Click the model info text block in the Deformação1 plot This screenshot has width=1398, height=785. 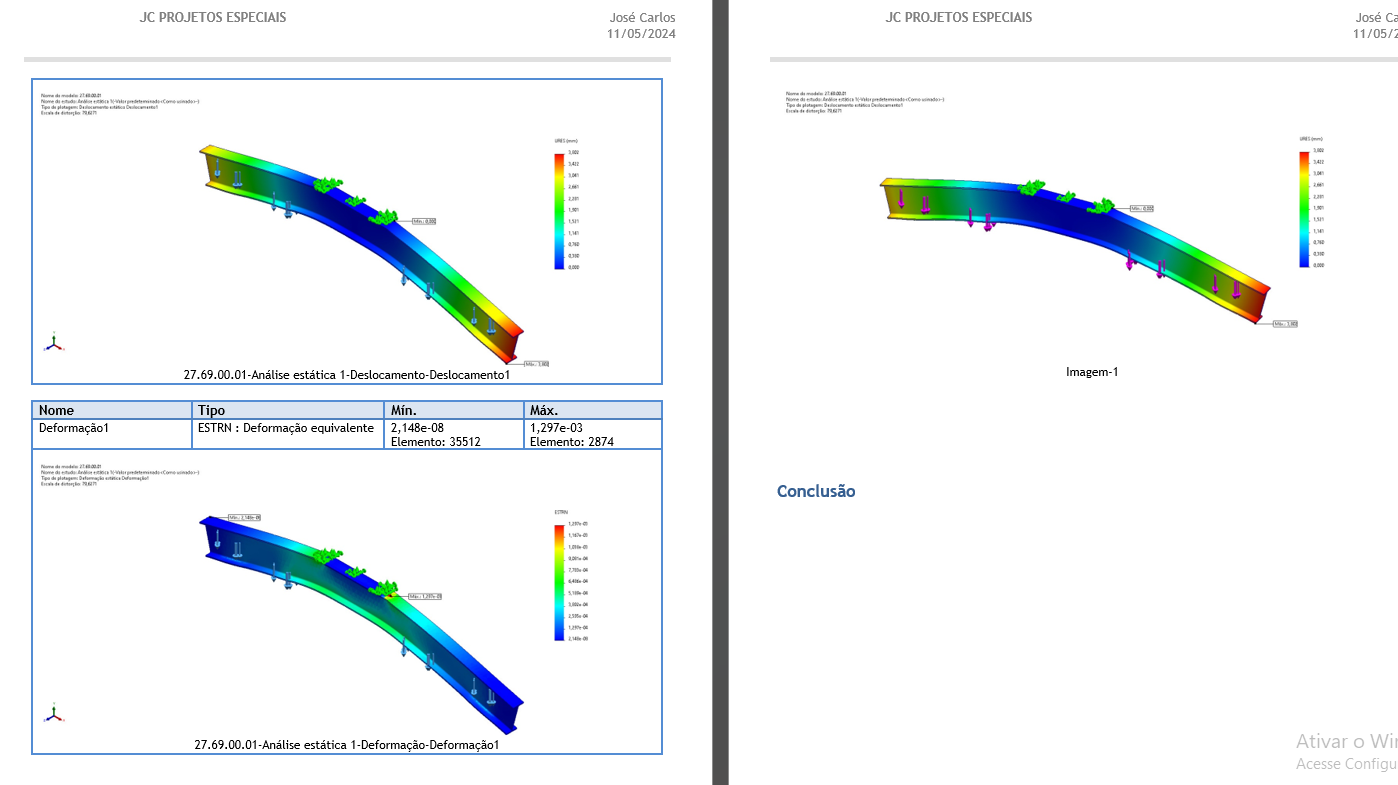[x=120, y=474]
